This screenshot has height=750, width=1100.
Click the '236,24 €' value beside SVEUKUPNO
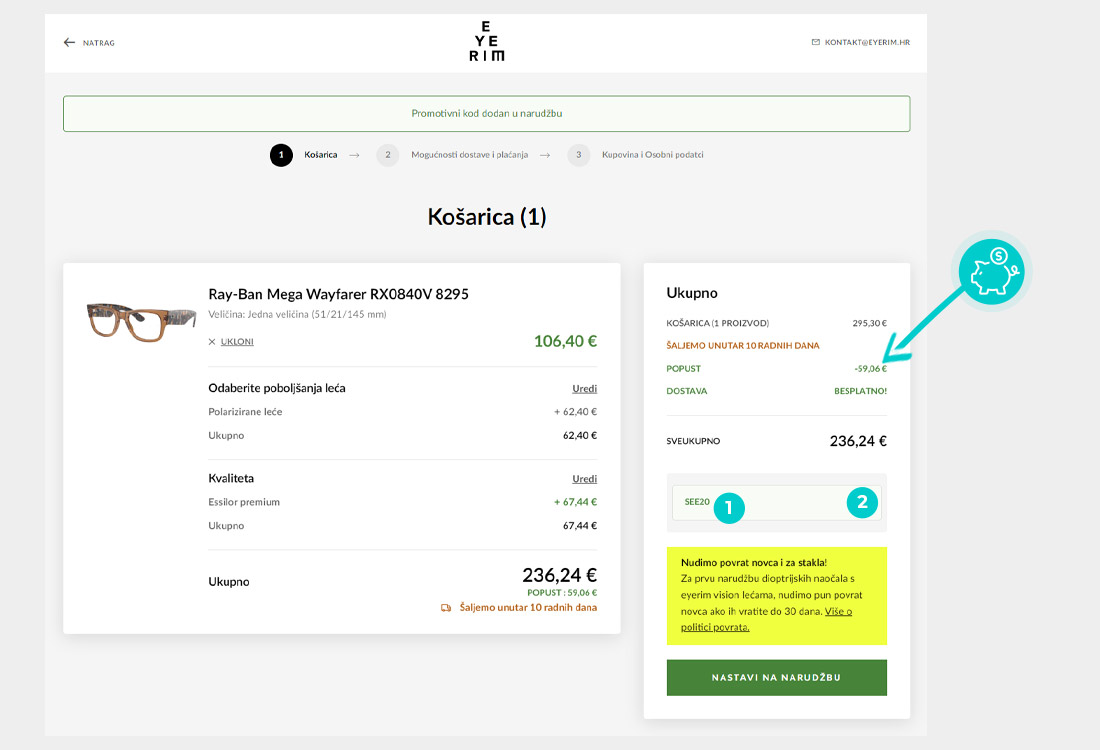pyautogui.click(x=858, y=441)
